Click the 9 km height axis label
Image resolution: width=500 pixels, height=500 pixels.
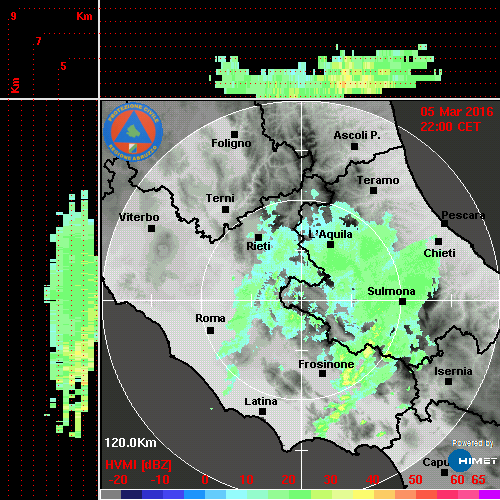coord(13,16)
